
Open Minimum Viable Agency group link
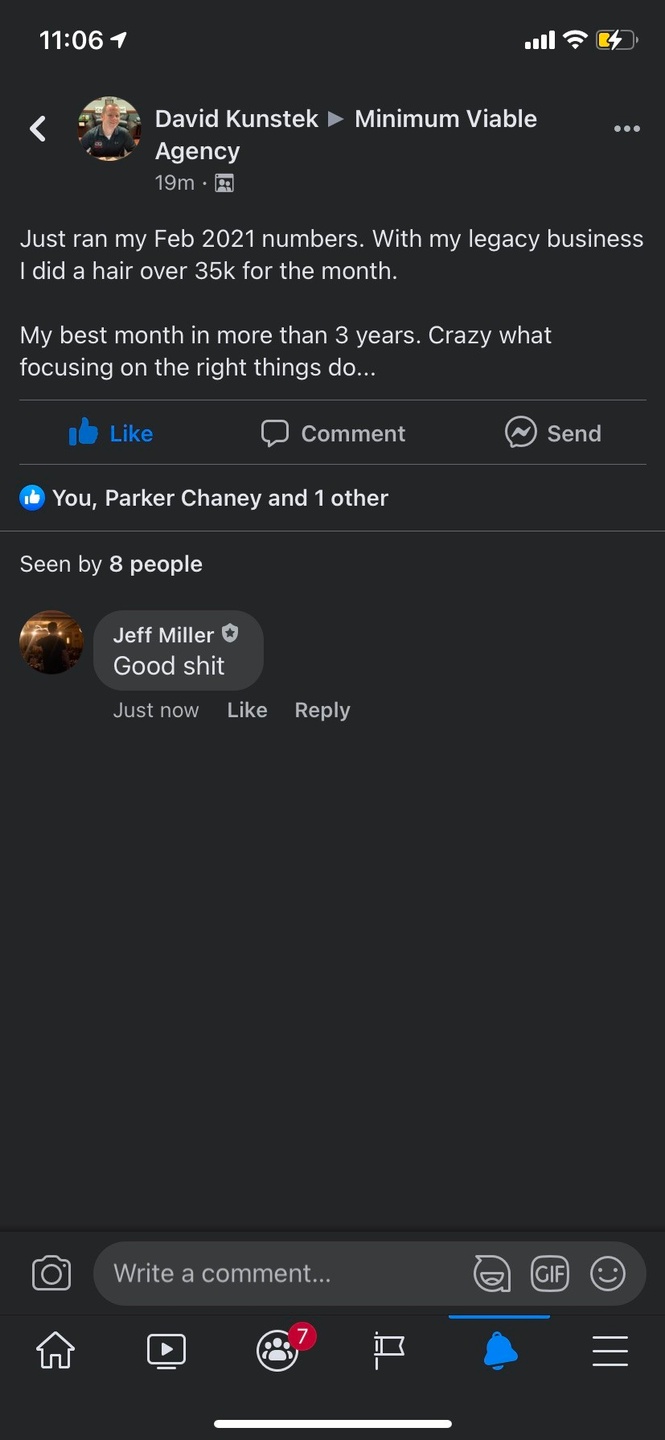pyautogui.click(x=445, y=119)
